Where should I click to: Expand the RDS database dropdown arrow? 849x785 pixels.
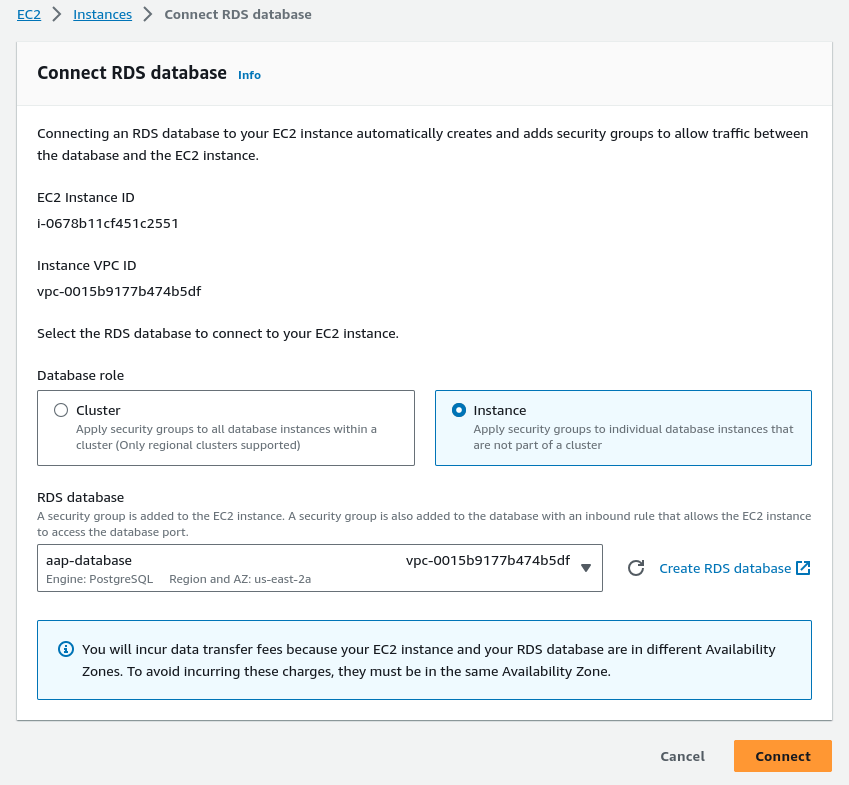[x=586, y=568]
